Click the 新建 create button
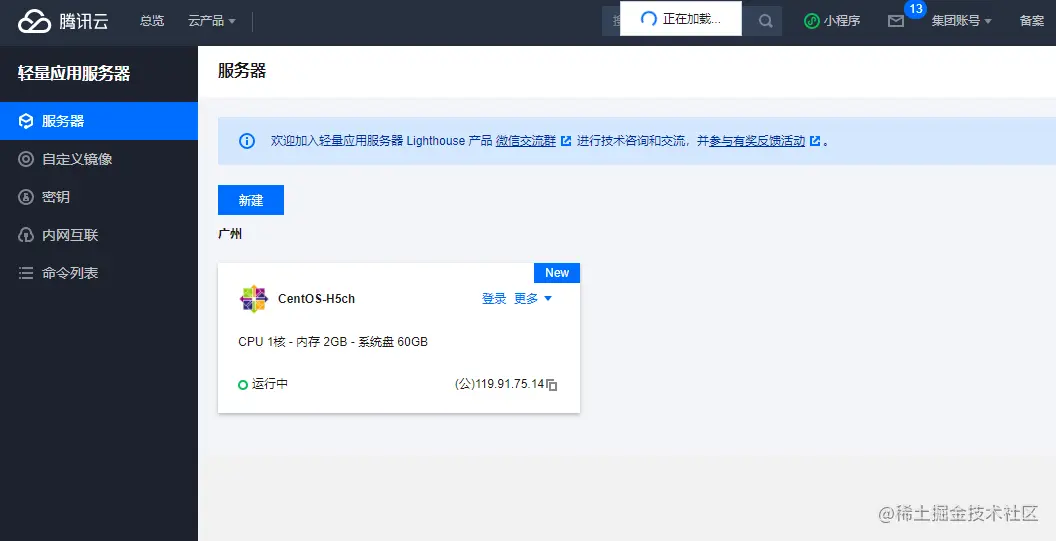Image resolution: width=1056 pixels, height=541 pixels. pyautogui.click(x=251, y=200)
